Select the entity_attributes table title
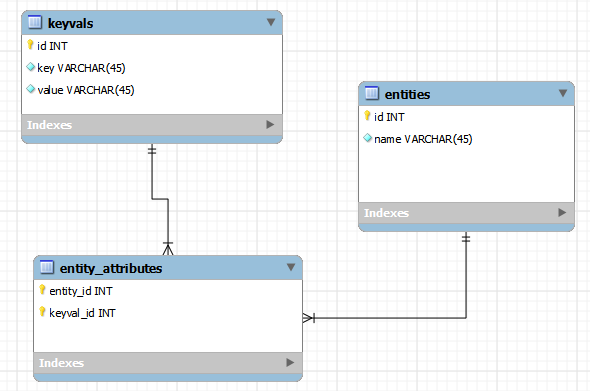 coord(111,269)
